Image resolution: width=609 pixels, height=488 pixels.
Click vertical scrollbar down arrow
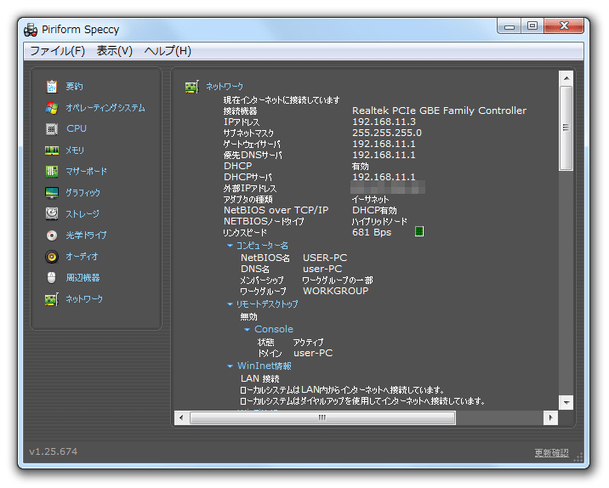pos(566,402)
